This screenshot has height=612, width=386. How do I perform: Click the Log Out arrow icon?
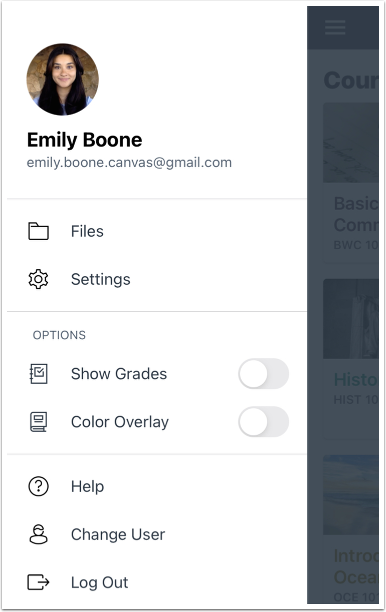pyautogui.click(x=38, y=582)
